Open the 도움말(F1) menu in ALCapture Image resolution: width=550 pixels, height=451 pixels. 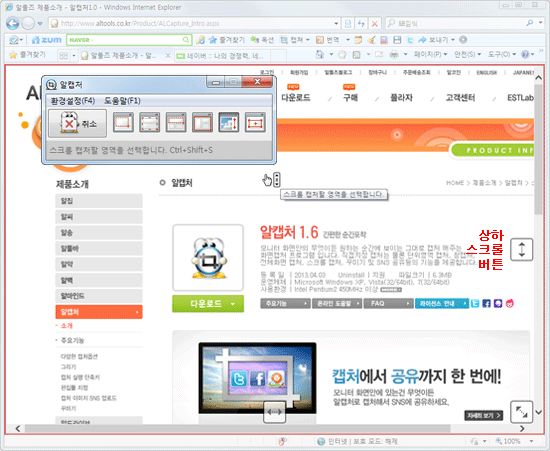[122, 101]
